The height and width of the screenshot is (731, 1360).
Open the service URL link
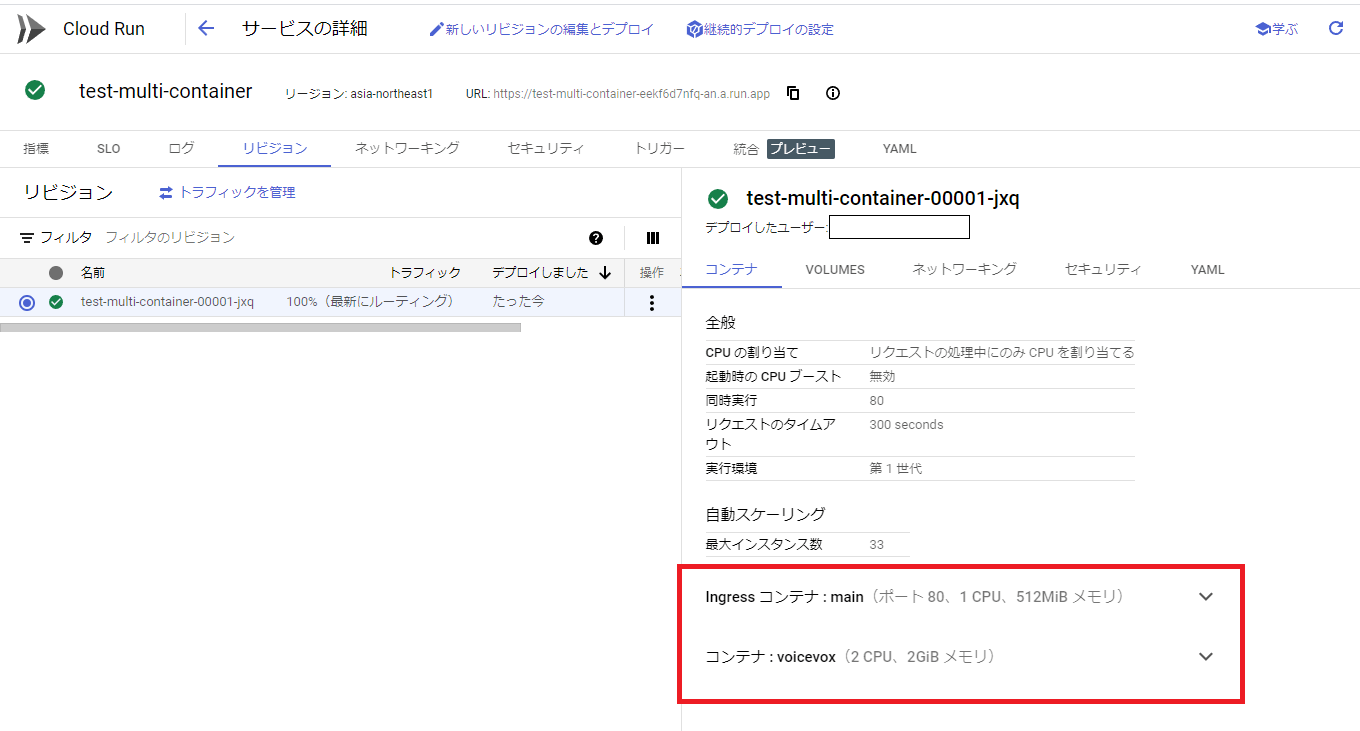click(x=631, y=94)
